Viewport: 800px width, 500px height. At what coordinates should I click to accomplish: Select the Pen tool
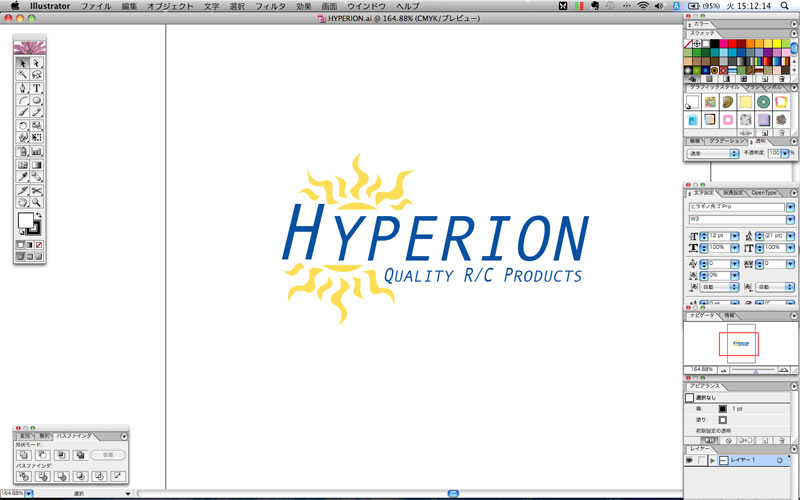pyautogui.click(x=22, y=88)
